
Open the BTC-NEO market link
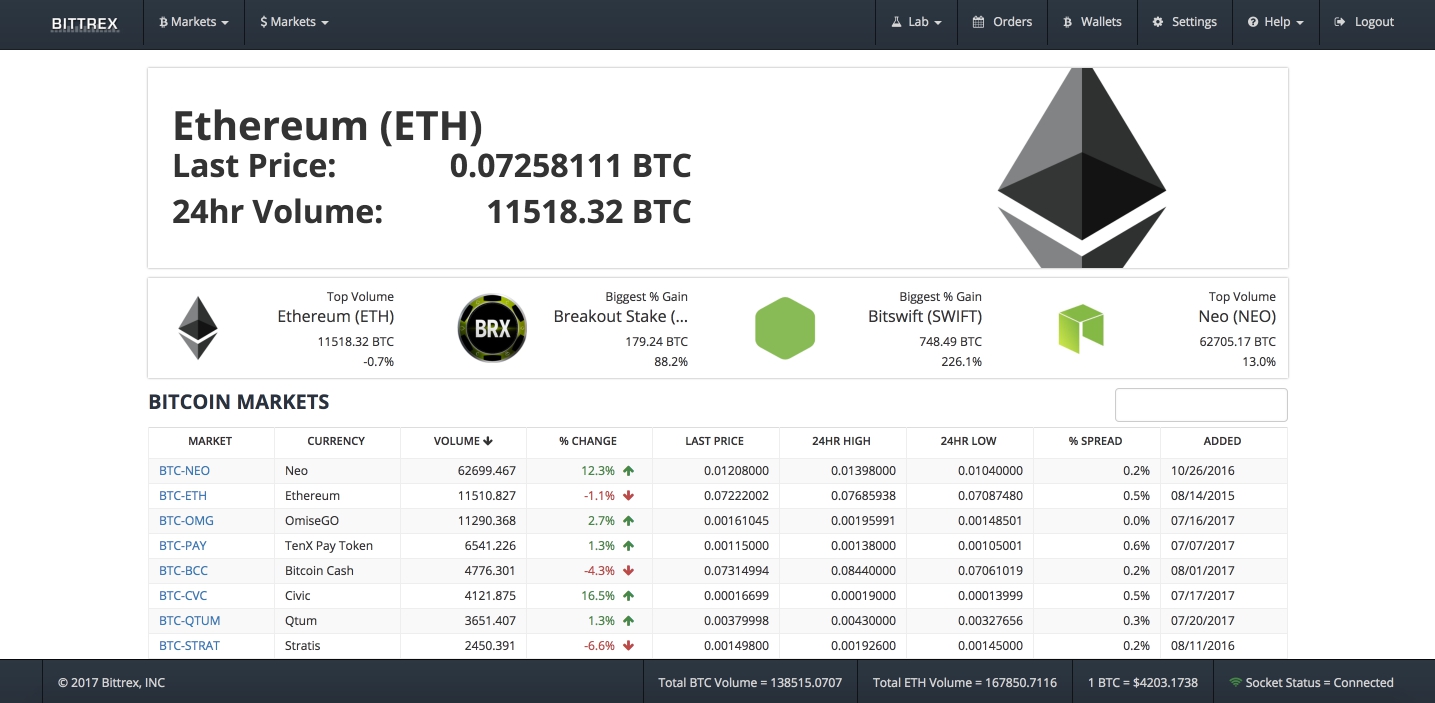pos(184,470)
